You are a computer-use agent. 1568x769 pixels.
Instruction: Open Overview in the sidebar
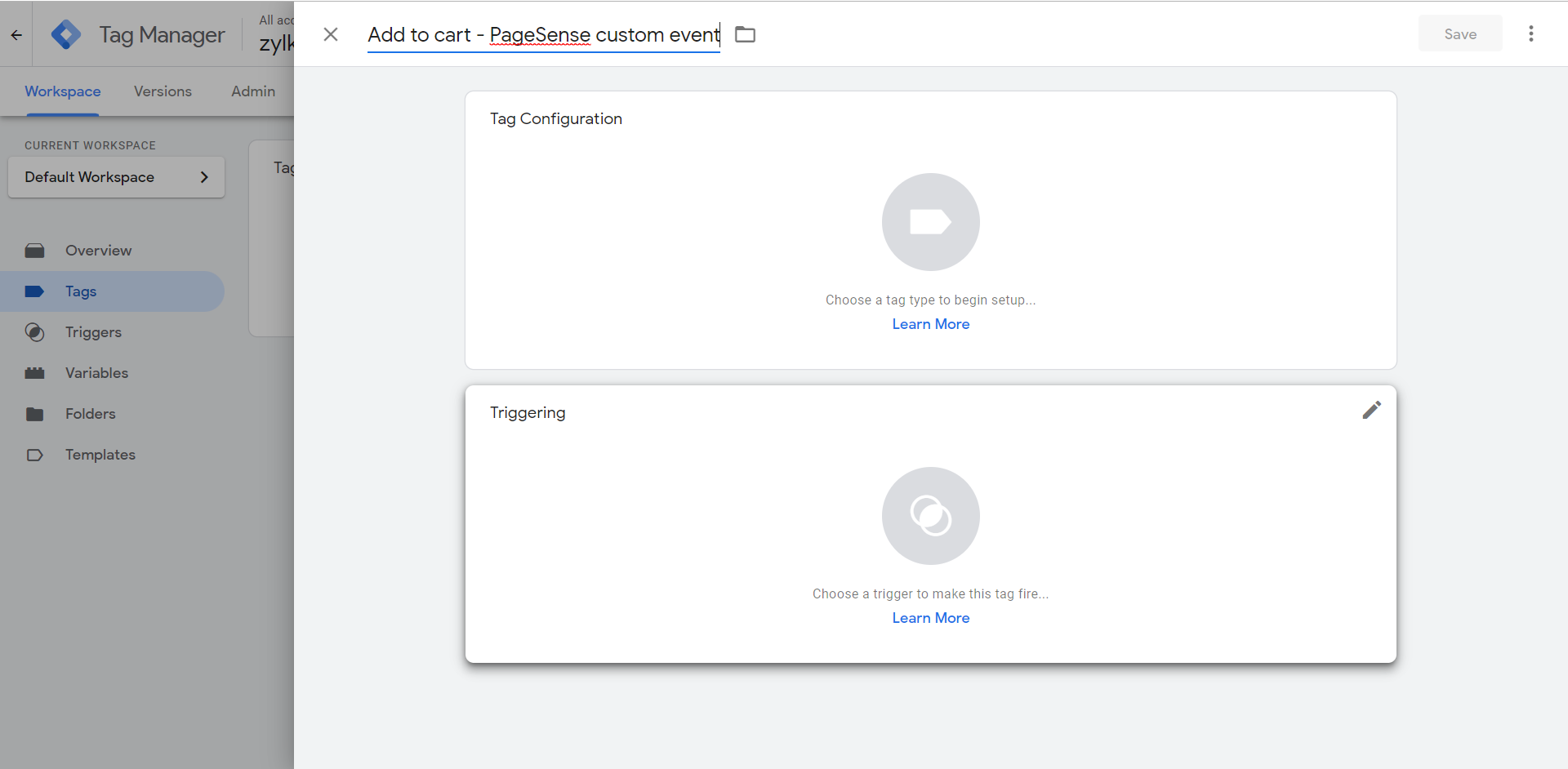tap(112, 251)
